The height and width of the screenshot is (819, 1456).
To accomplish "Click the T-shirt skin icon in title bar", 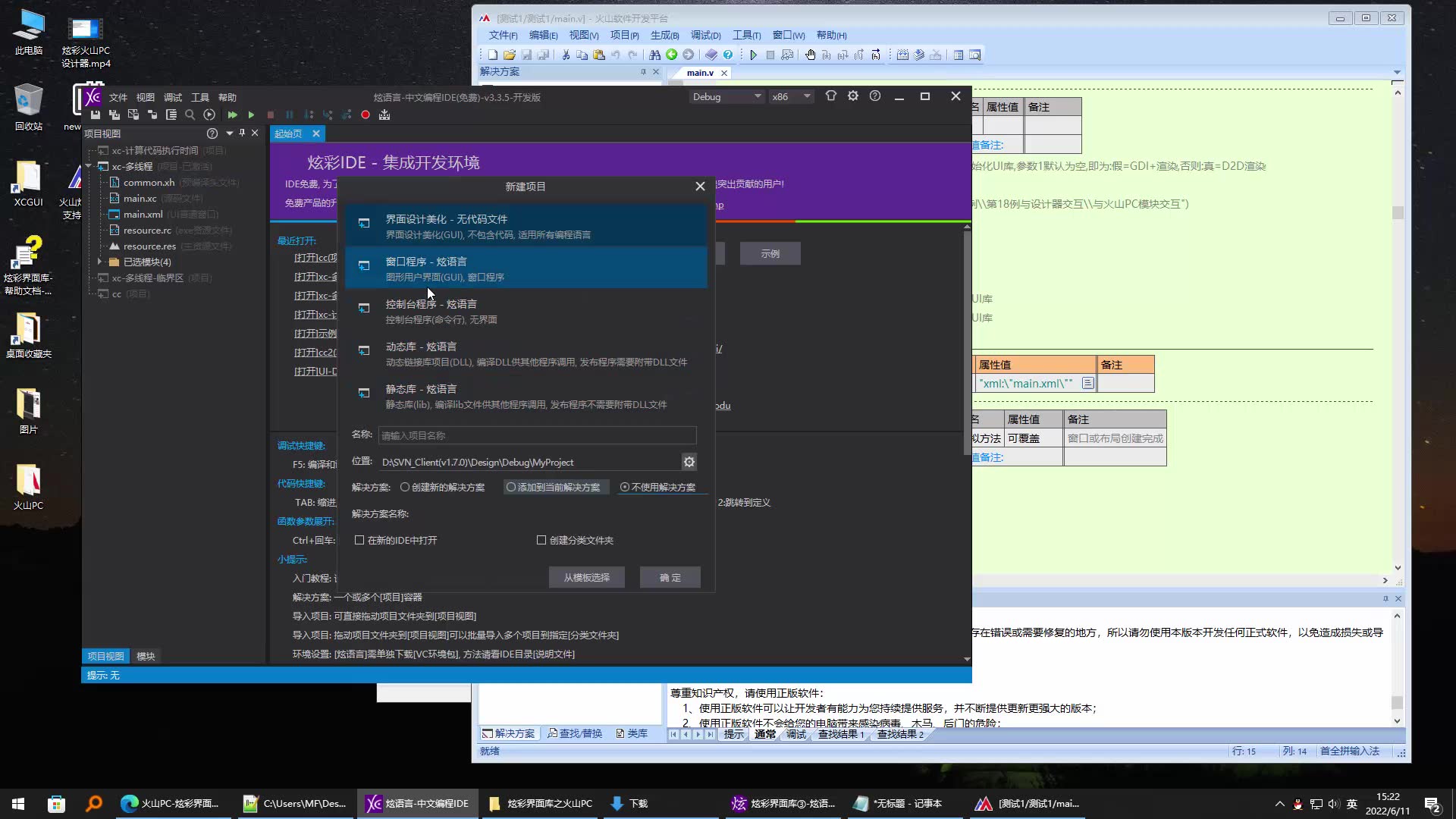I will coord(831,96).
